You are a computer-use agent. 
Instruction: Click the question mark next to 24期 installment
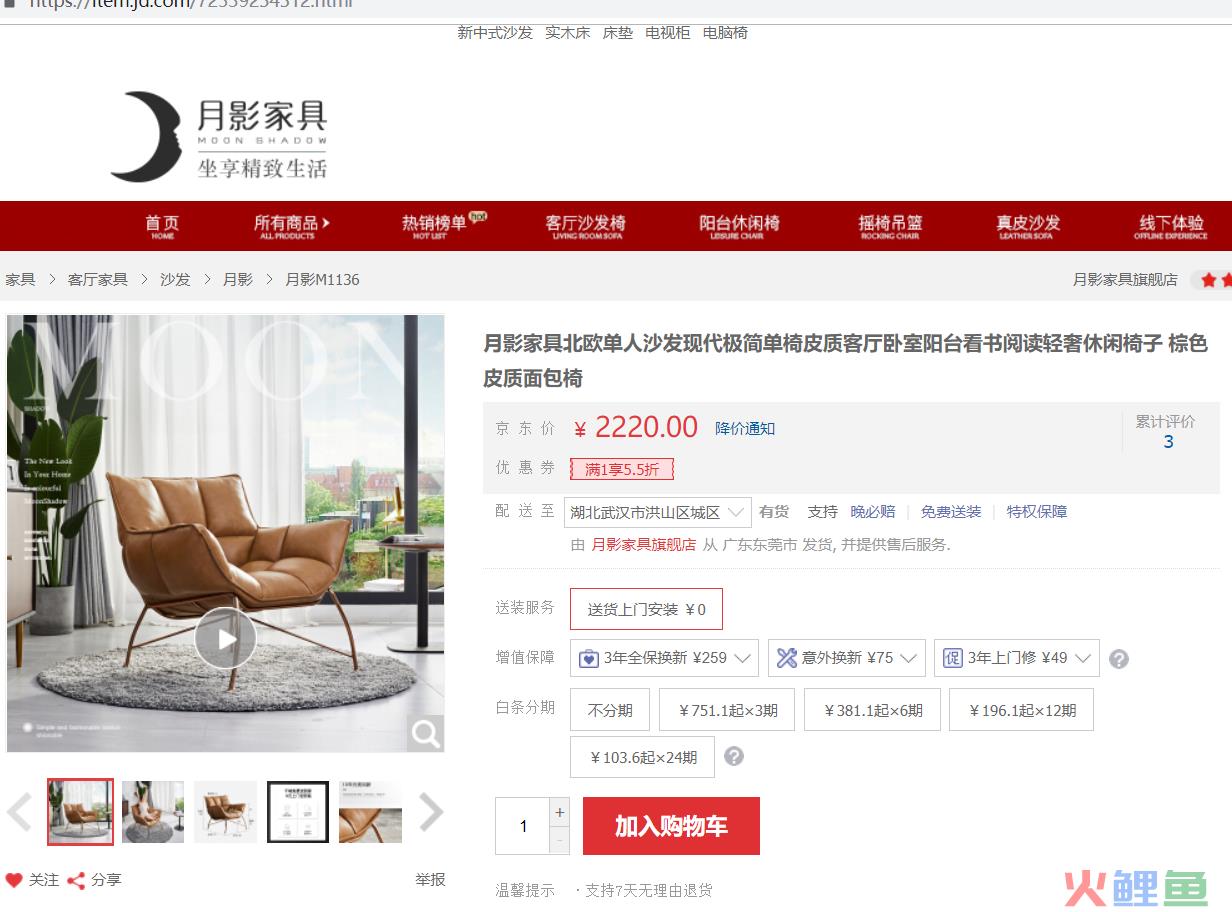tap(733, 756)
